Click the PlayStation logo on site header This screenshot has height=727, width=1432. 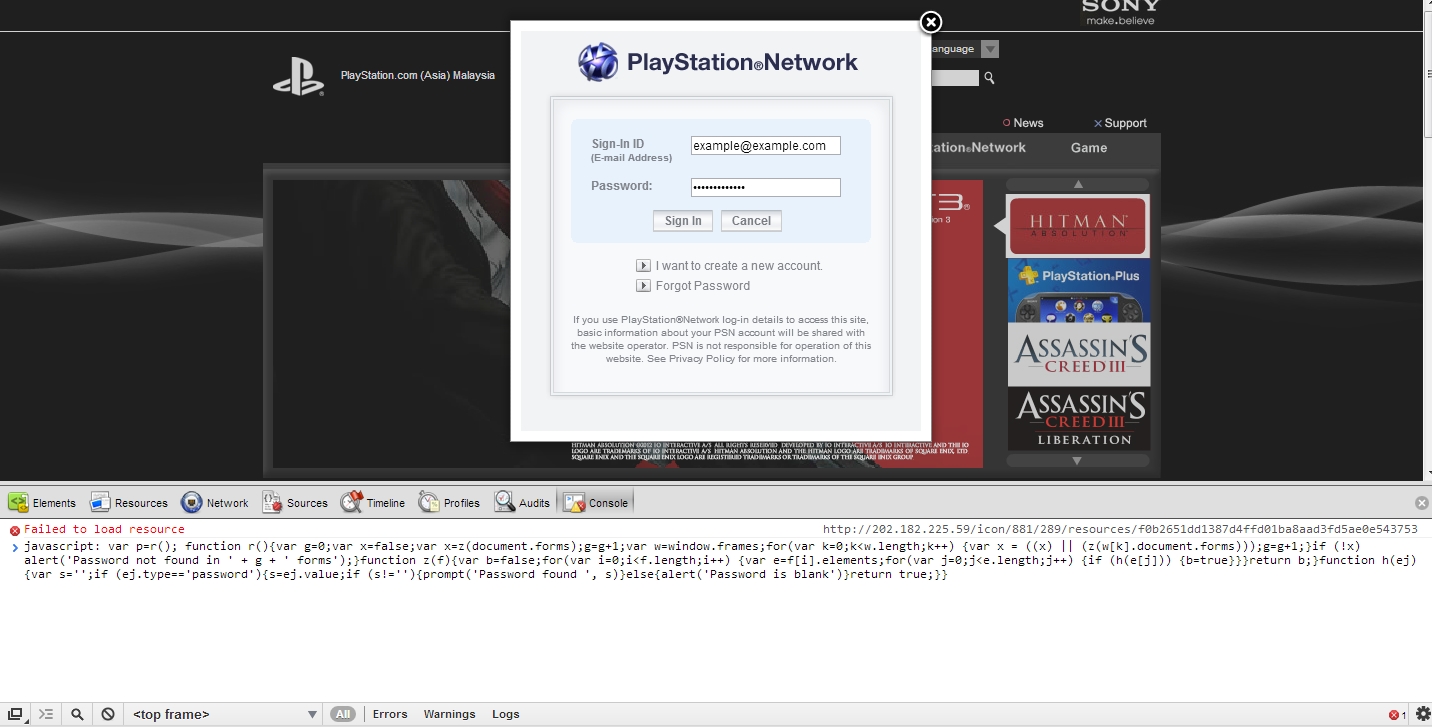pyautogui.click(x=298, y=76)
